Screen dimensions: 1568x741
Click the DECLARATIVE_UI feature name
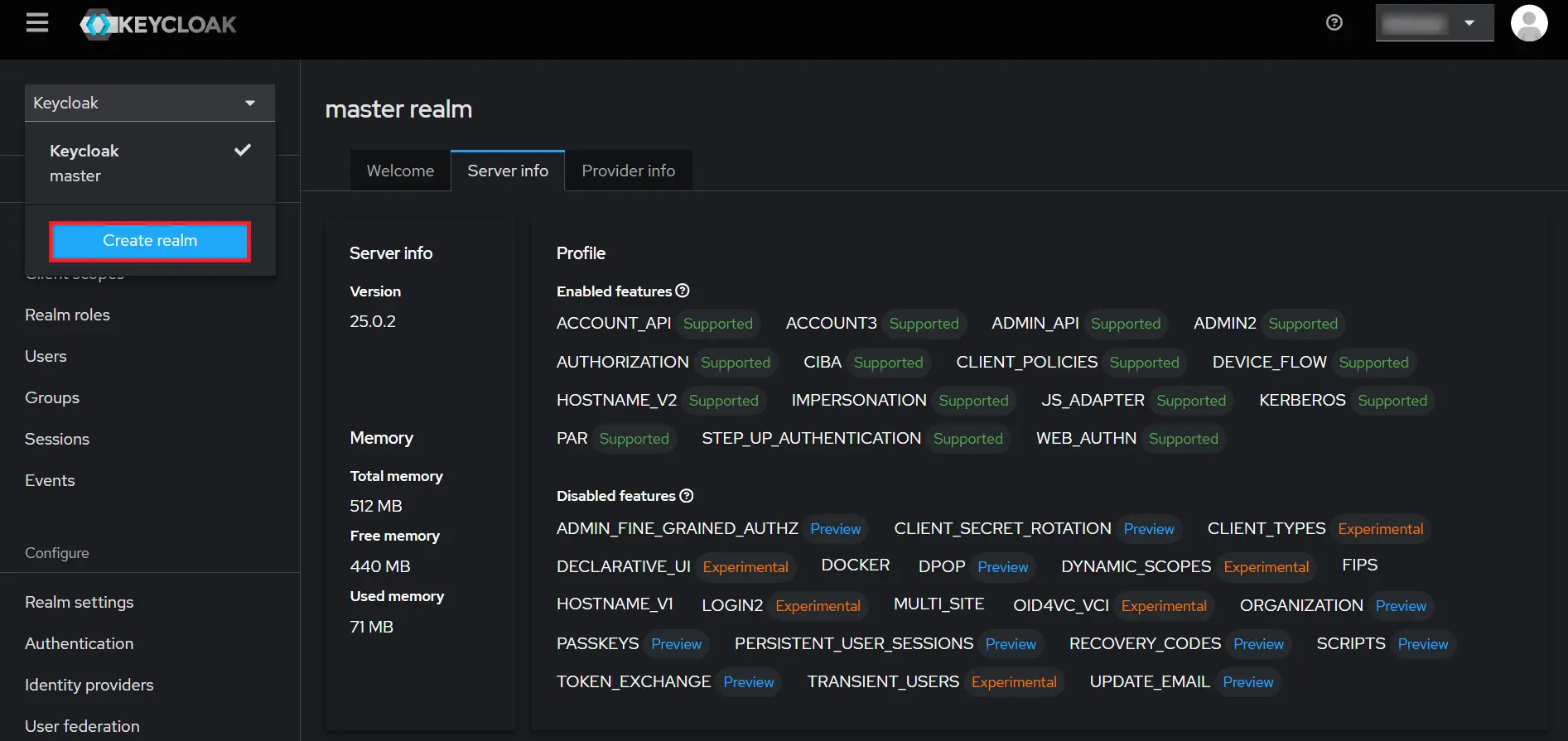[x=624, y=566]
